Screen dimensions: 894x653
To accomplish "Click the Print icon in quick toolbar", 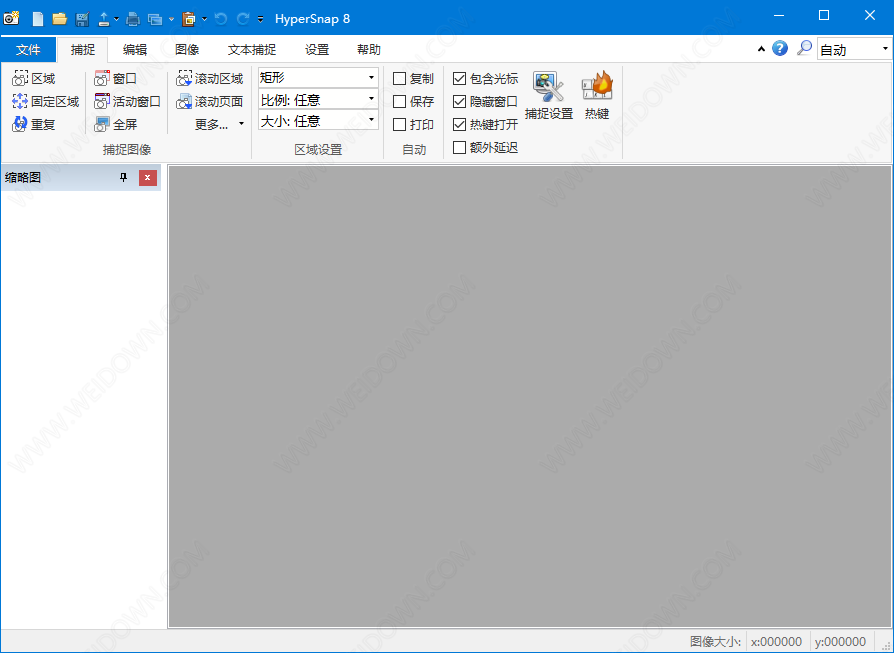I will [133, 19].
